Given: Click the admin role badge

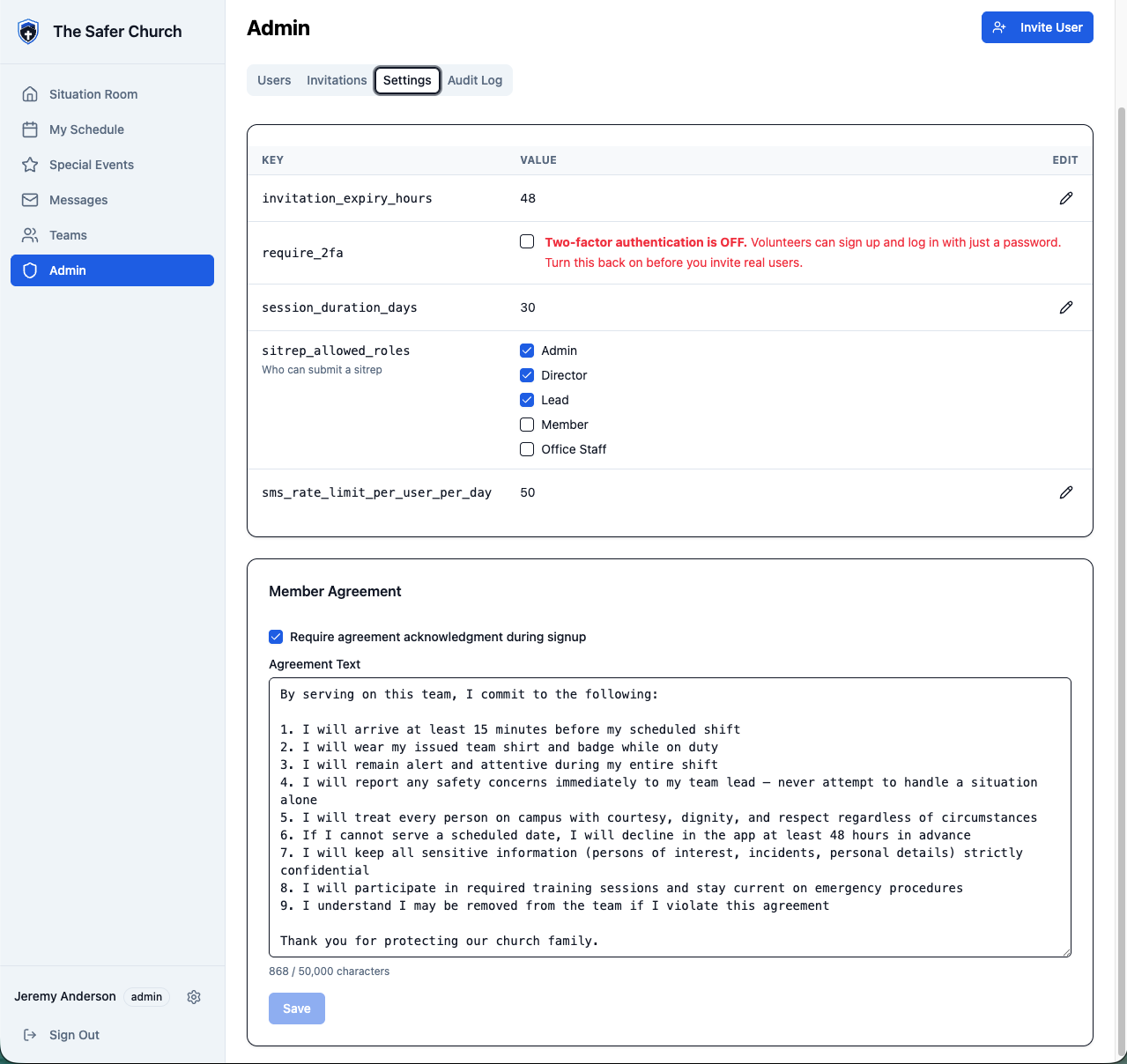Looking at the screenshot, I should click(x=146, y=997).
